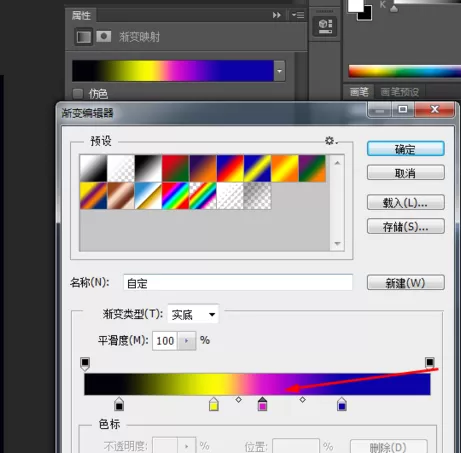Viewport: 461px width, 453px height.
Task: Select the violet, green, orange gradient preset
Action: pyautogui.click(x=312, y=168)
